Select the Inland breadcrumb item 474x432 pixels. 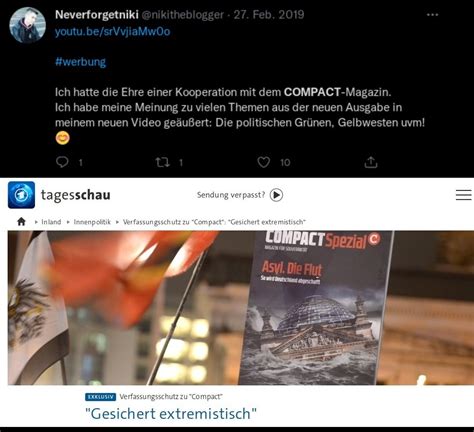tap(51, 222)
